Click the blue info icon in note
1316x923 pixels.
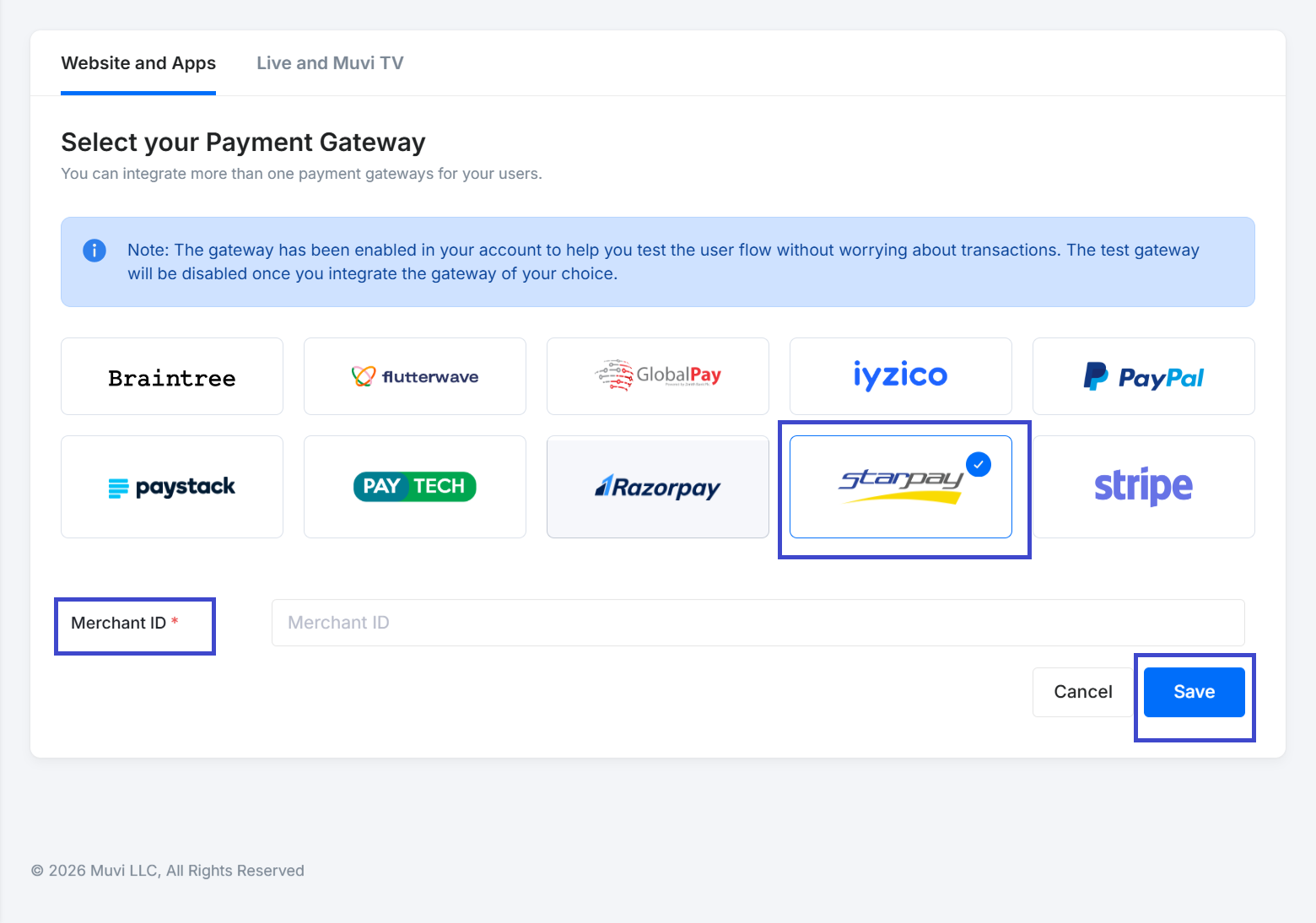94,251
